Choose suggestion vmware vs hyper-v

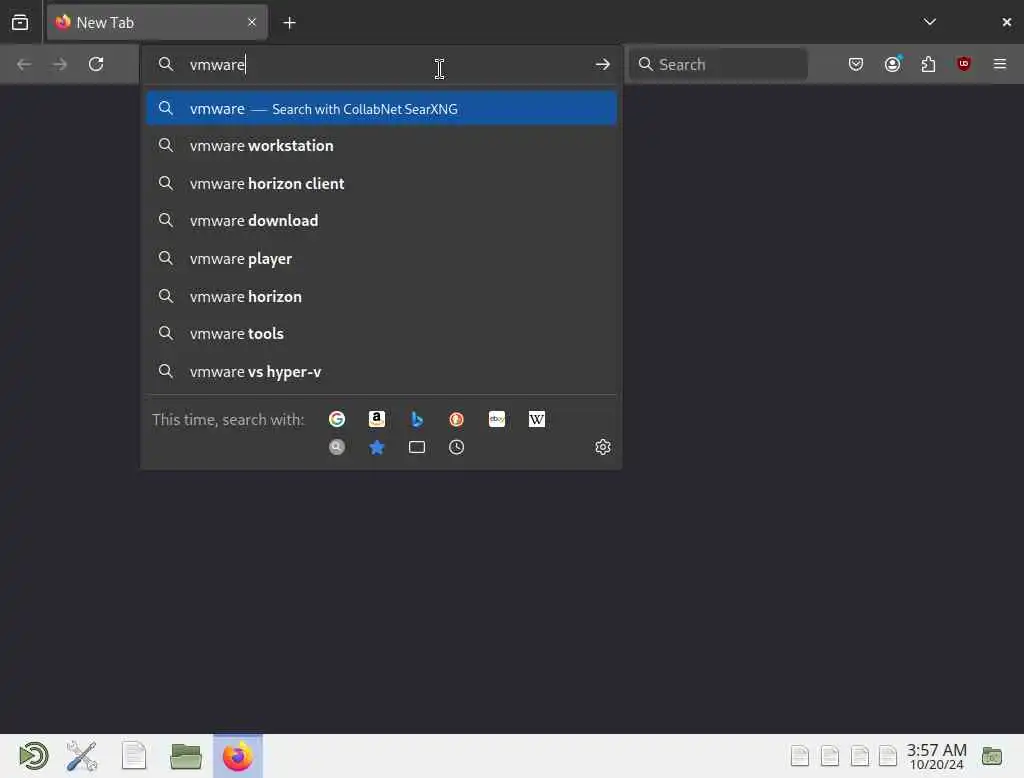point(381,372)
